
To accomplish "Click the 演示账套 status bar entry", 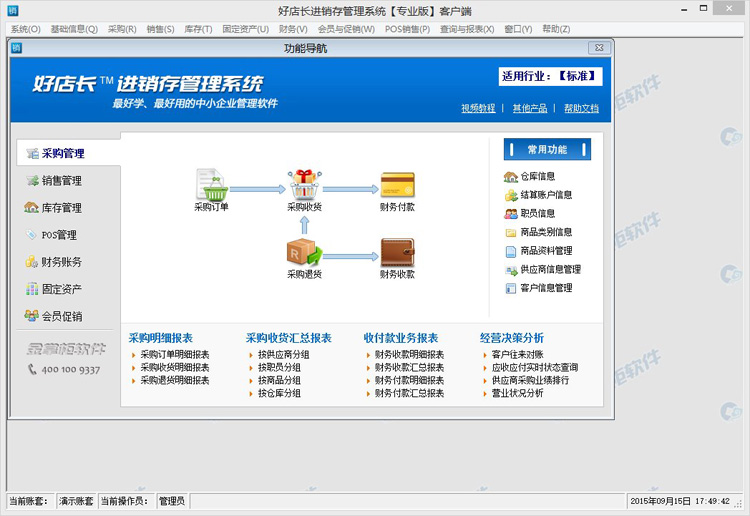I will 76,501.
